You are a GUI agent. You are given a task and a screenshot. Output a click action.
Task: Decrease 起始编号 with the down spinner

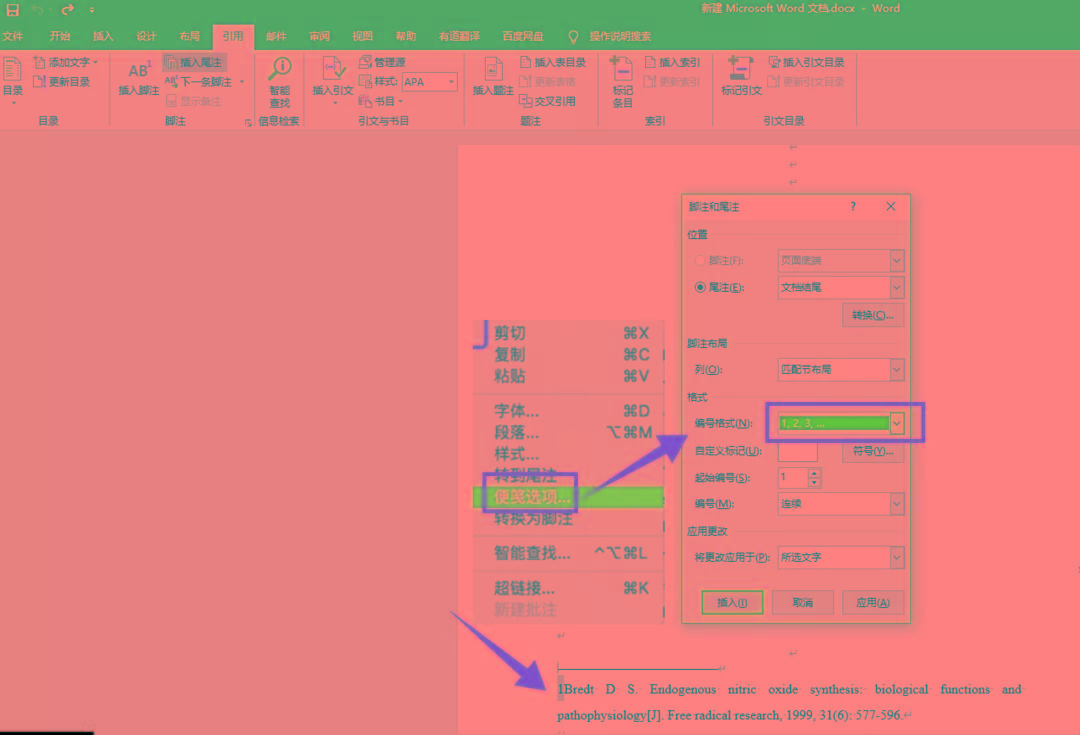[814, 482]
